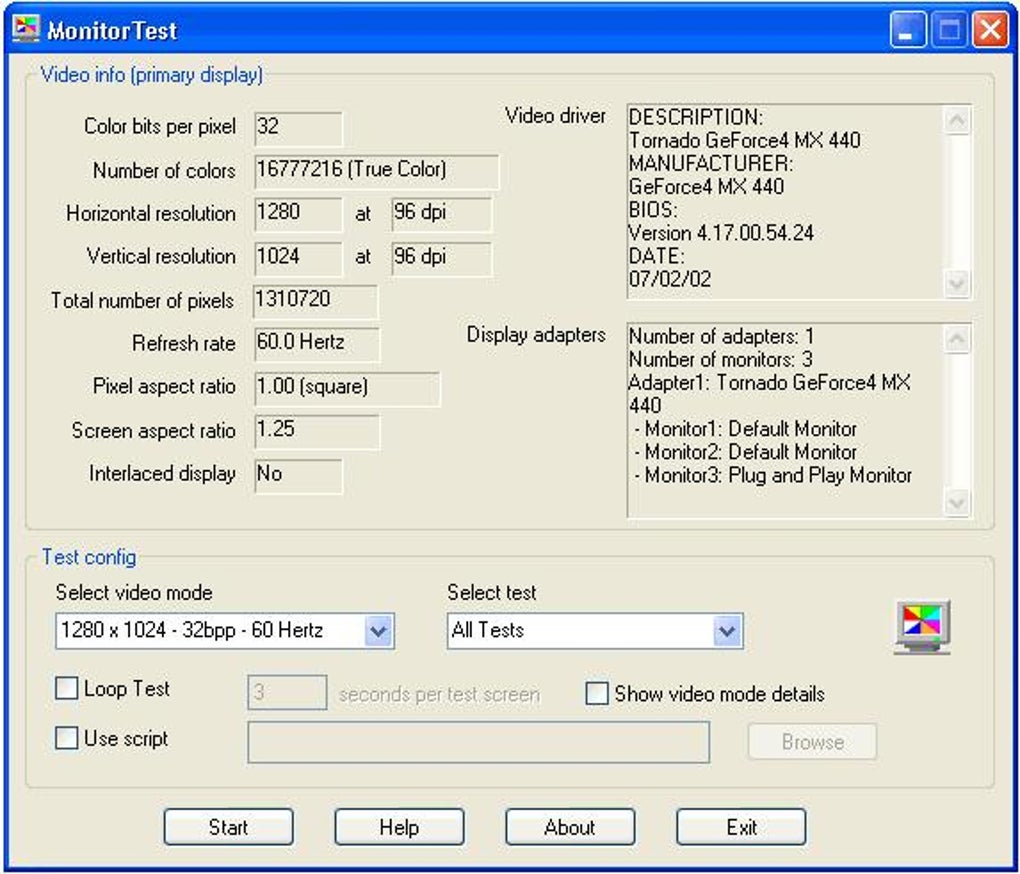Viewport: 1020px width, 874px height.
Task: Click the Help button
Action: 399,827
